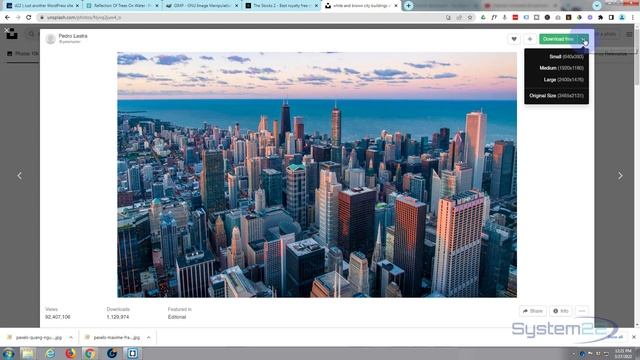640x360 pixels.
Task: Click the Share button
Action: pos(533,311)
